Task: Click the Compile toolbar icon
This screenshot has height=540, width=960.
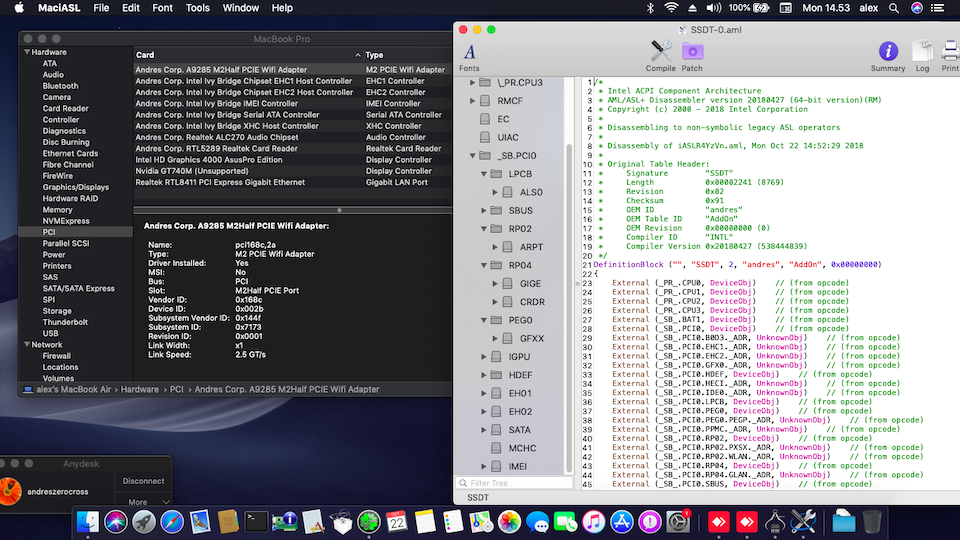Action: point(660,54)
